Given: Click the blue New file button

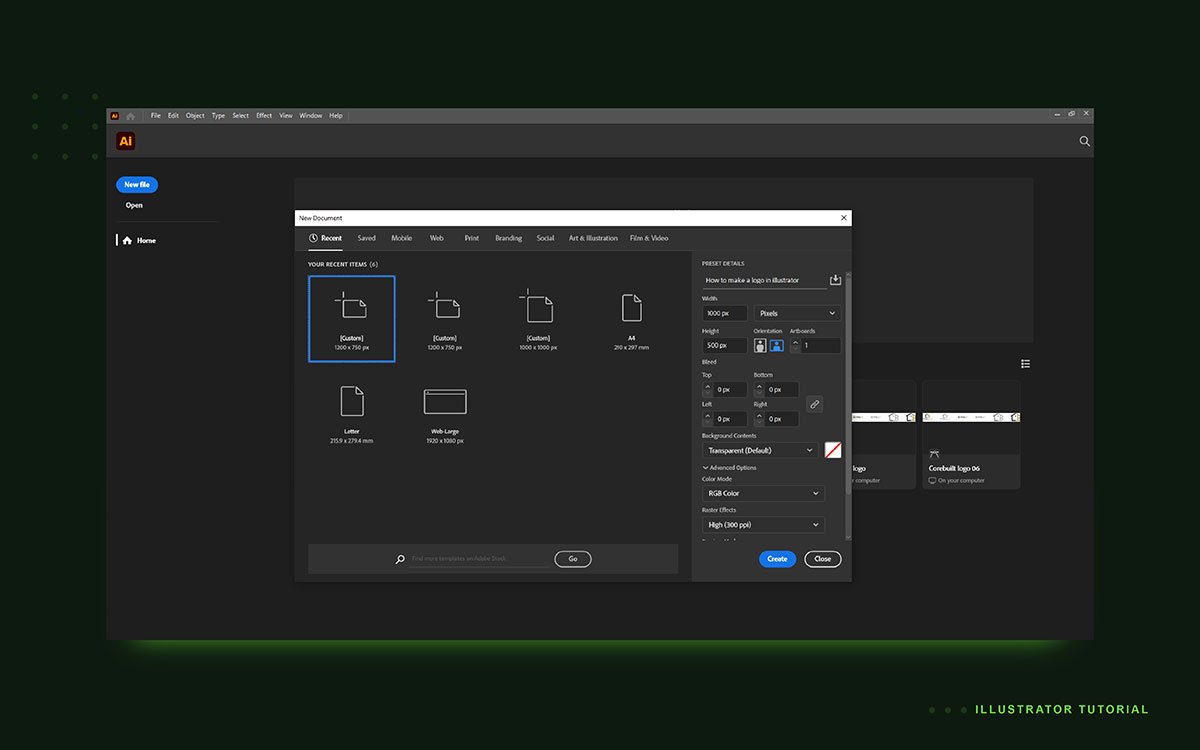Looking at the screenshot, I should pos(137,185).
